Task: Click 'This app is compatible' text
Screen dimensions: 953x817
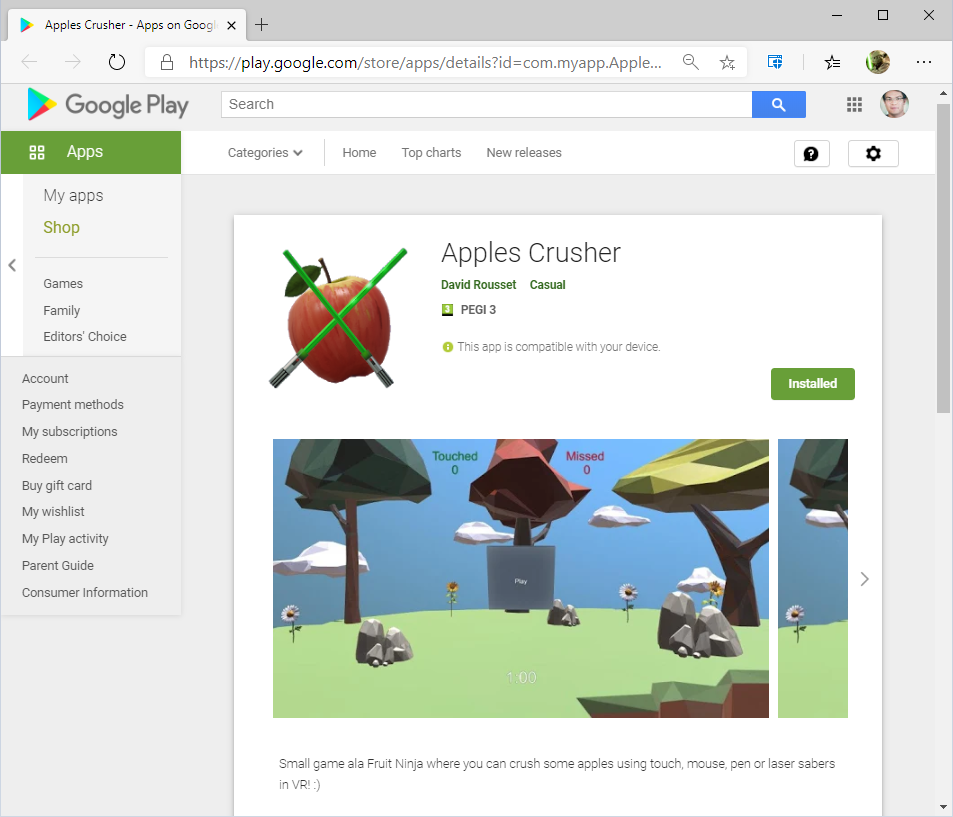Action: pos(559,347)
